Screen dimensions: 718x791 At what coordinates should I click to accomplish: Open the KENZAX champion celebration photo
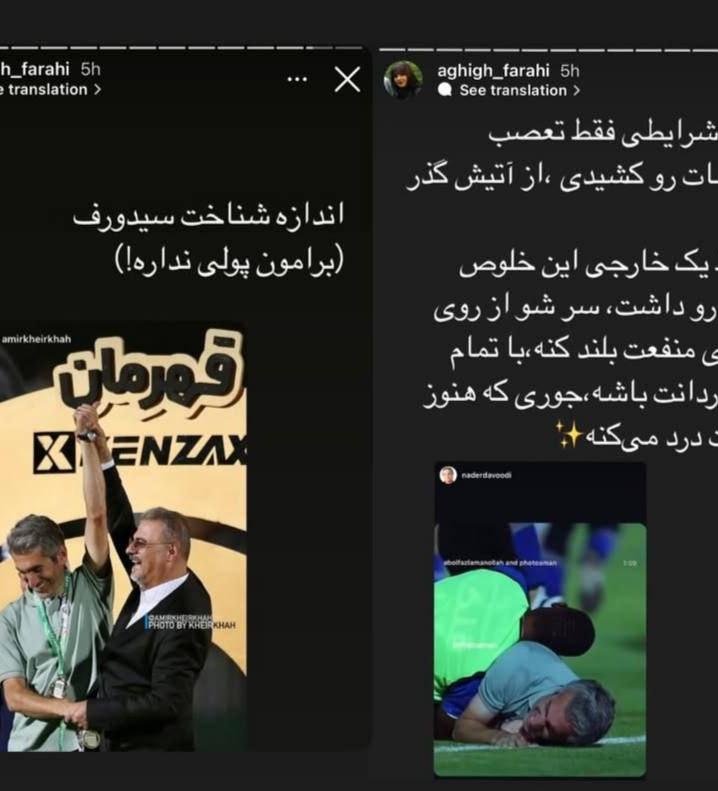click(x=123, y=537)
